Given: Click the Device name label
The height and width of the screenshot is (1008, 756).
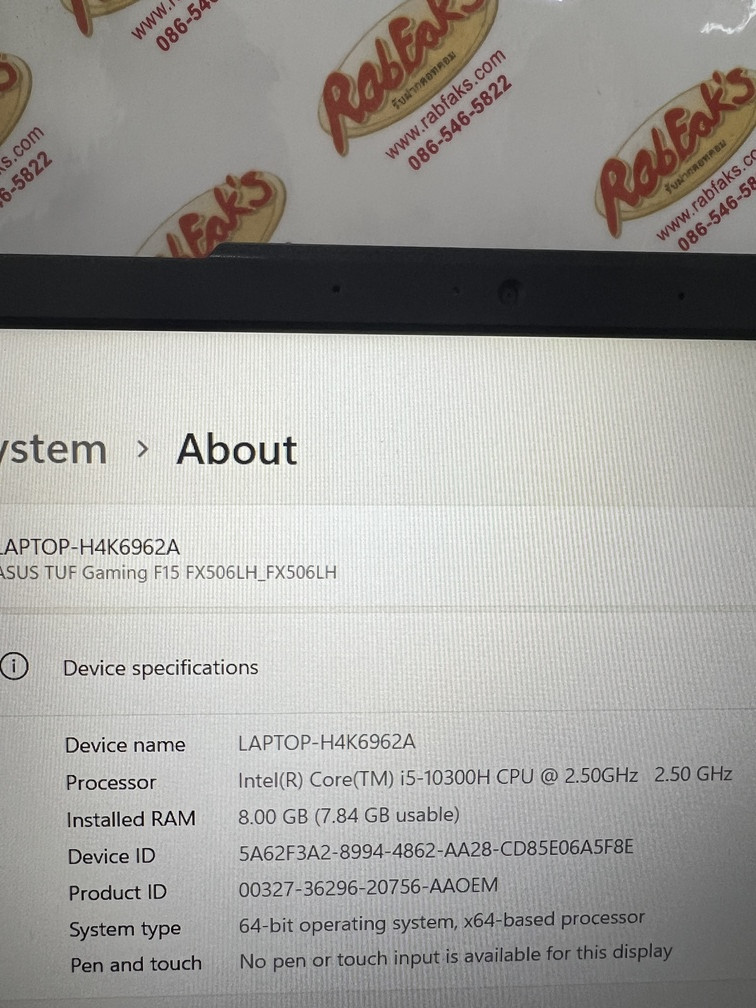Looking at the screenshot, I should click(125, 745).
